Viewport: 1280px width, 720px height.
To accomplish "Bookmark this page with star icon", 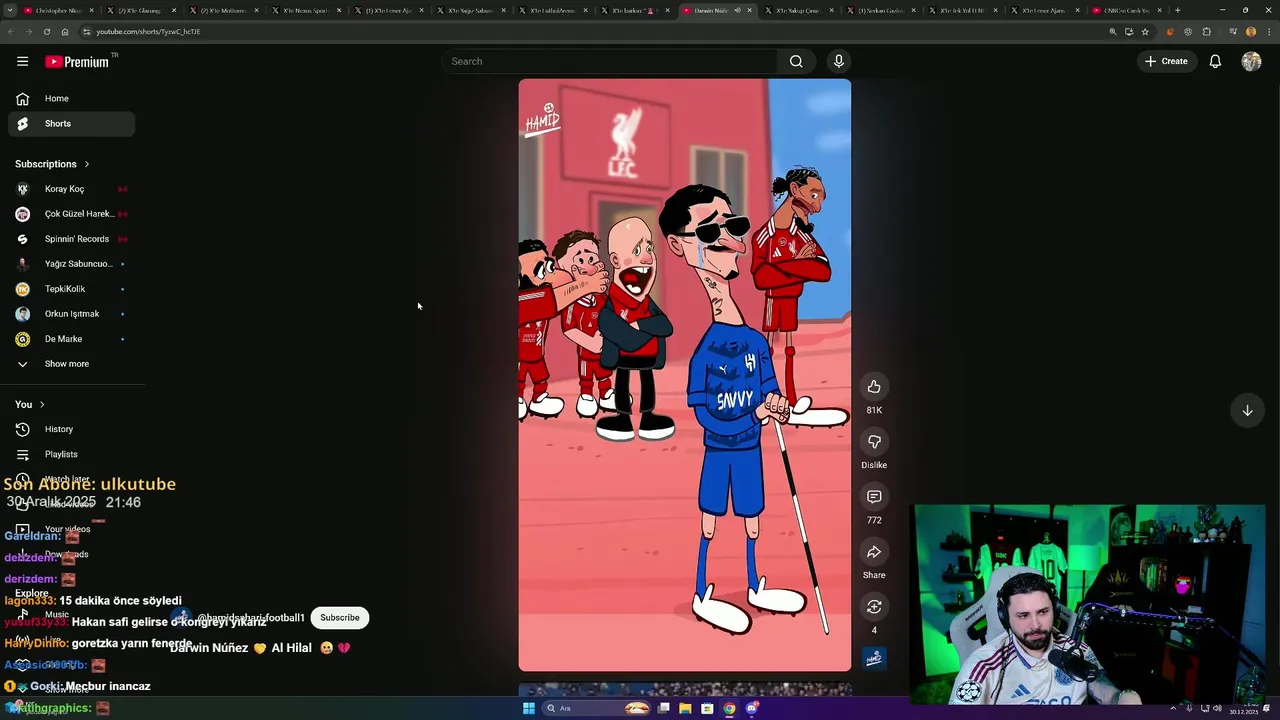I will (x=1145, y=31).
